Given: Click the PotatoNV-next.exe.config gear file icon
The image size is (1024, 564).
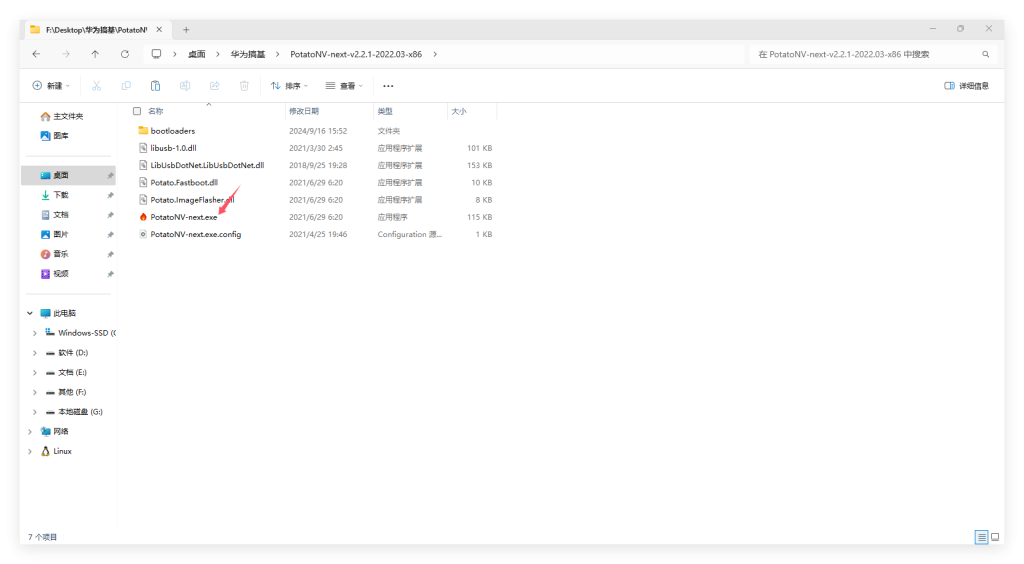Looking at the screenshot, I should click(143, 234).
